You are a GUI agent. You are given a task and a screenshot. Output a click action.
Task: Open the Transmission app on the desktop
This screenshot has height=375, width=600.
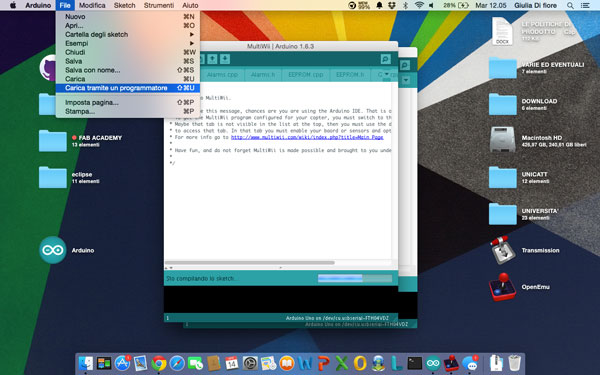(x=503, y=250)
